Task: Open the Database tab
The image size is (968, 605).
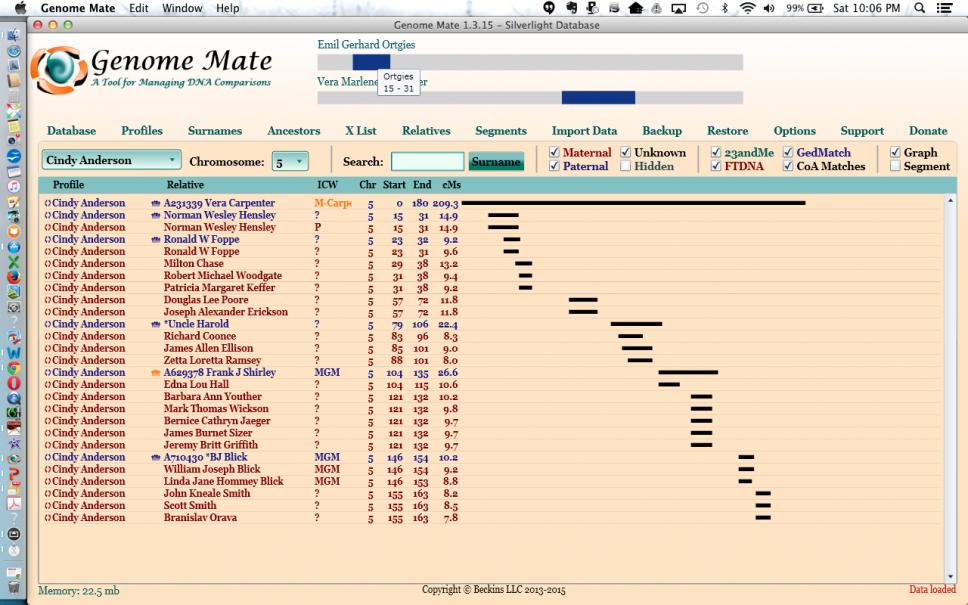Action: pos(72,131)
